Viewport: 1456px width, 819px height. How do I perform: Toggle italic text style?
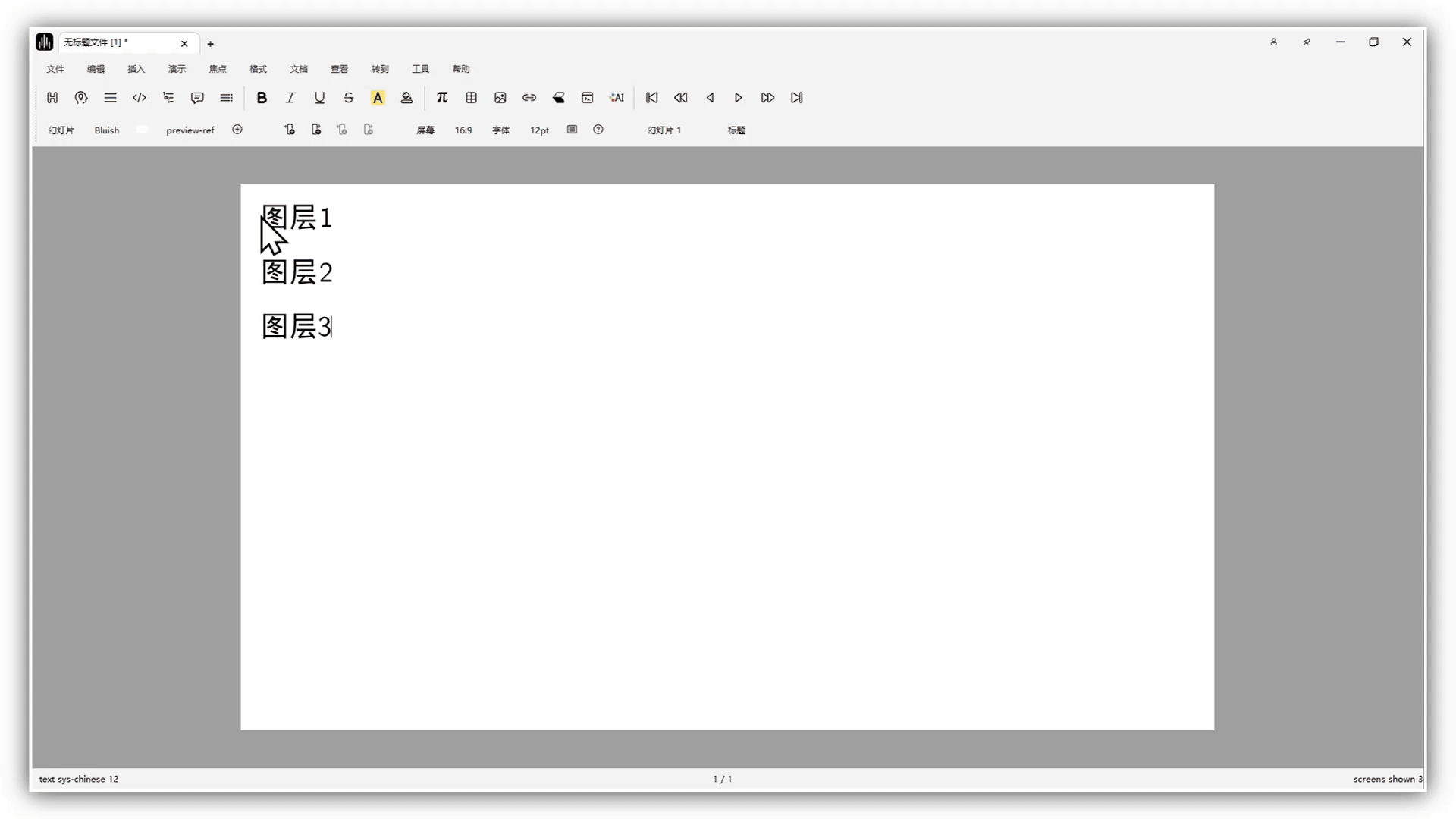click(x=290, y=98)
